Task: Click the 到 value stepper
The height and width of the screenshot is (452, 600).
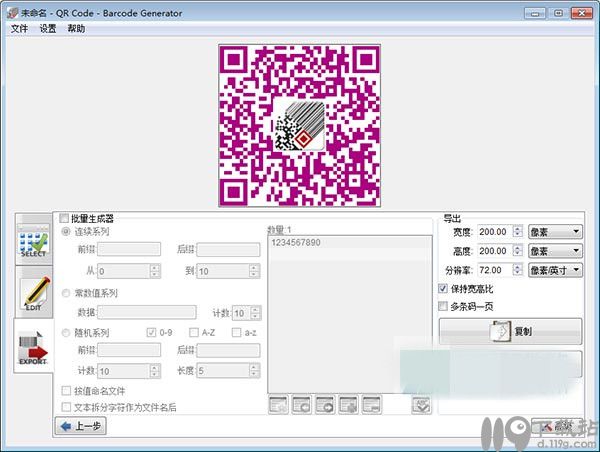Action: pyautogui.click(x=254, y=271)
